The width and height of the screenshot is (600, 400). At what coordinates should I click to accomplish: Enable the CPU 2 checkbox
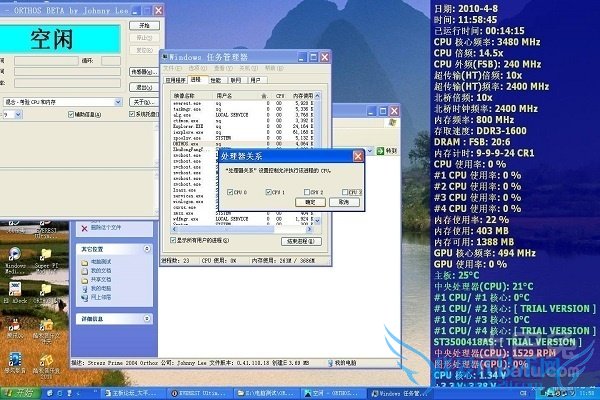[306, 191]
